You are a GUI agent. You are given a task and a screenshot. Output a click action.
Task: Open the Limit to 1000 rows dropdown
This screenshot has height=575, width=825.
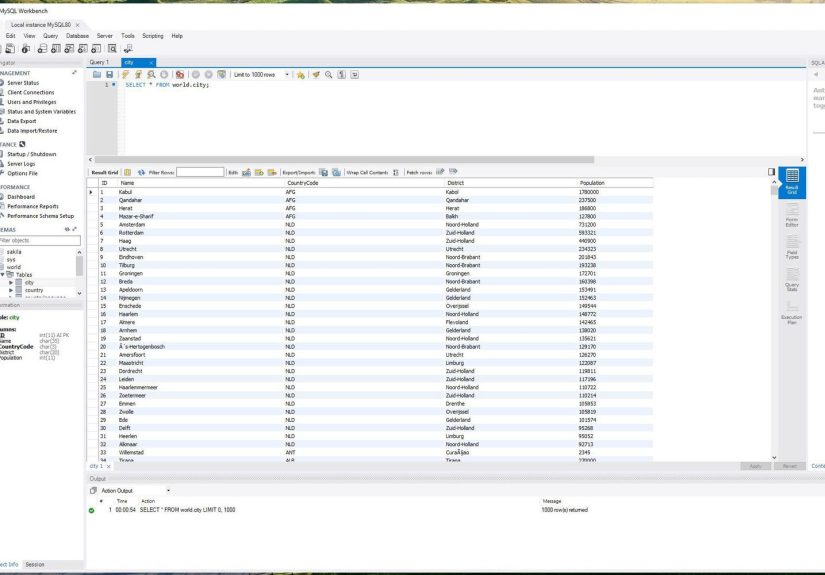point(261,75)
